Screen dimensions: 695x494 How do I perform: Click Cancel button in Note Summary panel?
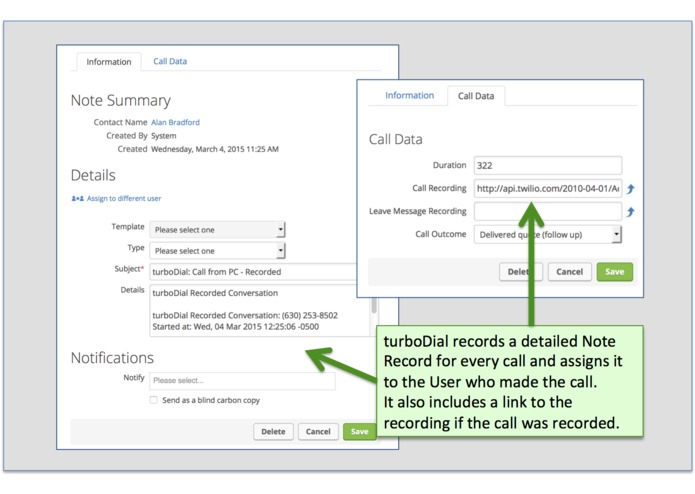coord(318,432)
